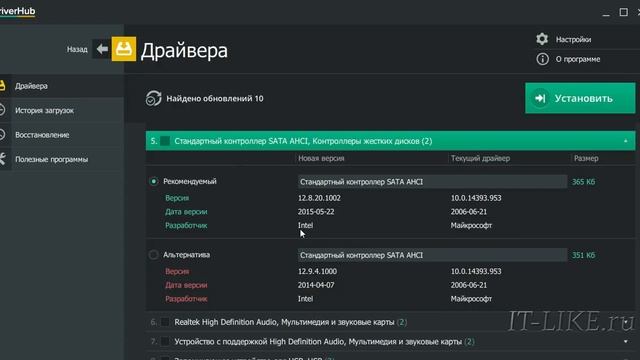Click the Настройки menu entry
640x360 pixels.
coord(573,40)
